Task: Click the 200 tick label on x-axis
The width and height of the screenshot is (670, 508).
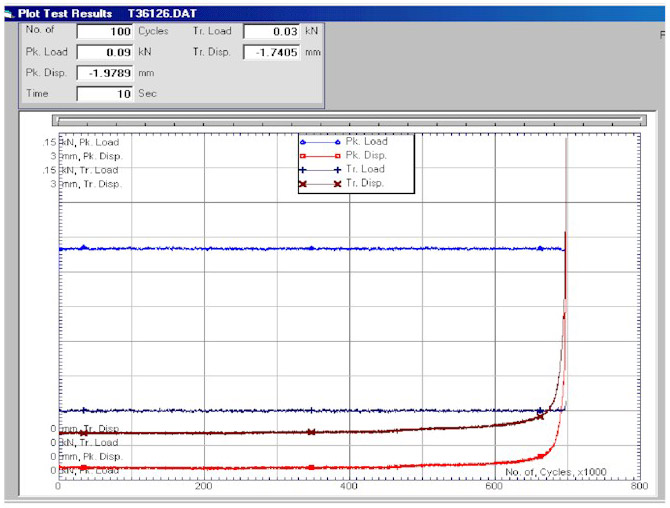Action: (x=204, y=487)
